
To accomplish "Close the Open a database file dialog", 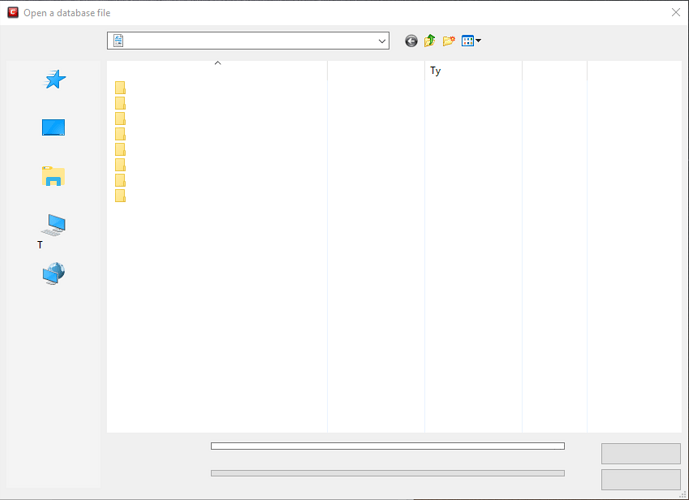I will 676,12.
